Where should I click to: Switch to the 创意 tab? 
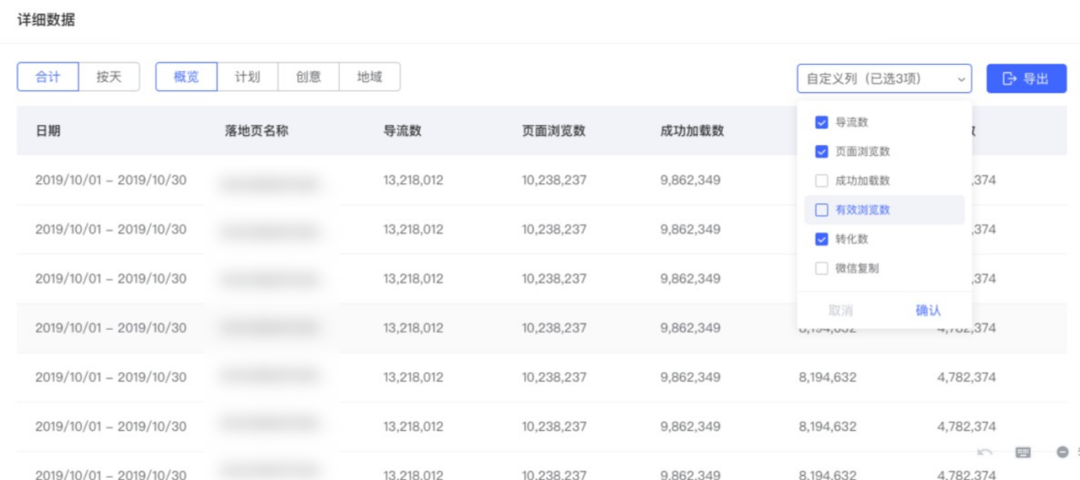(x=309, y=77)
